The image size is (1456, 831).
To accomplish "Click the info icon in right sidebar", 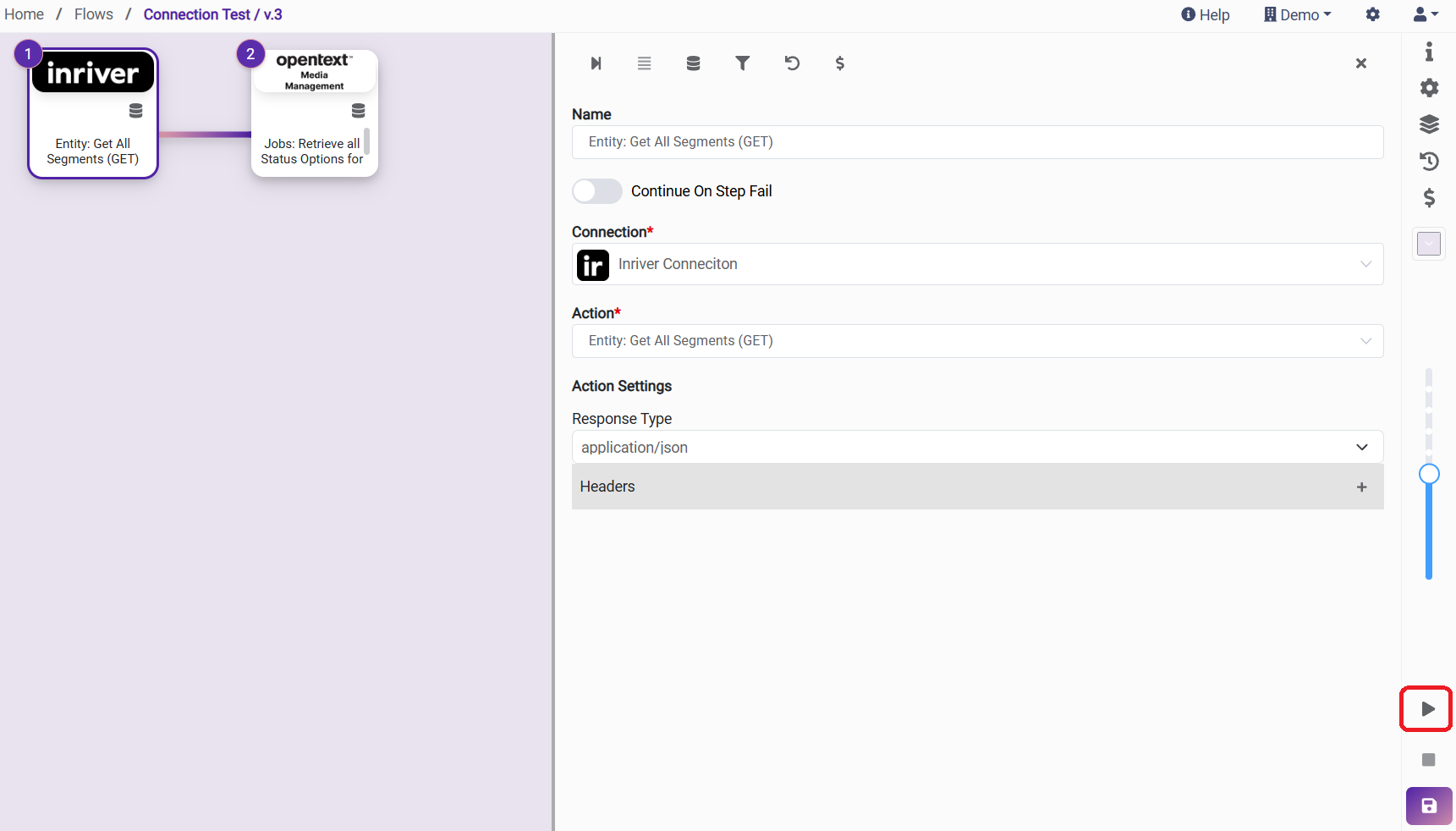I will pyautogui.click(x=1429, y=52).
